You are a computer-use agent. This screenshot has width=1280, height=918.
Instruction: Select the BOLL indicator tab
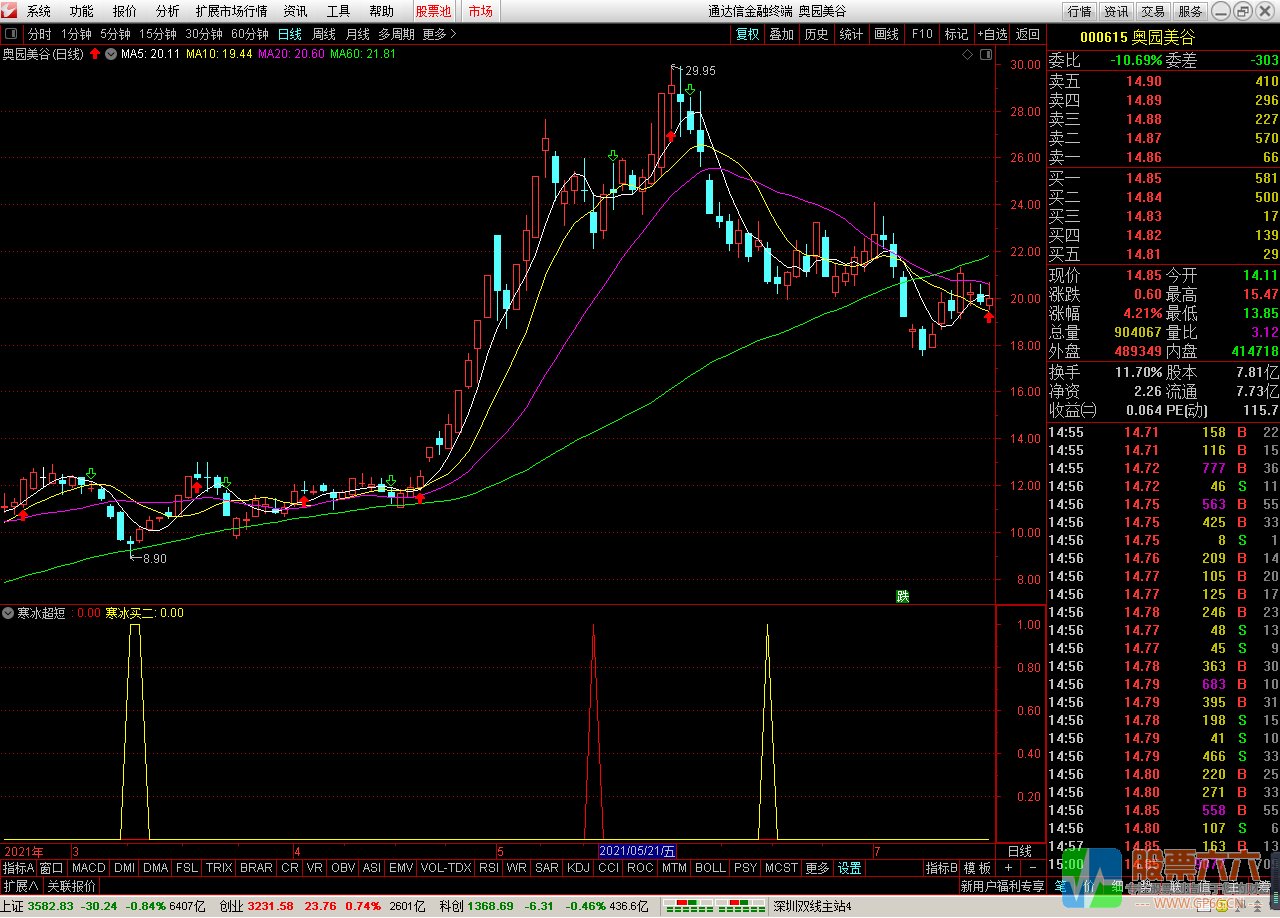[x=710, y=868]
